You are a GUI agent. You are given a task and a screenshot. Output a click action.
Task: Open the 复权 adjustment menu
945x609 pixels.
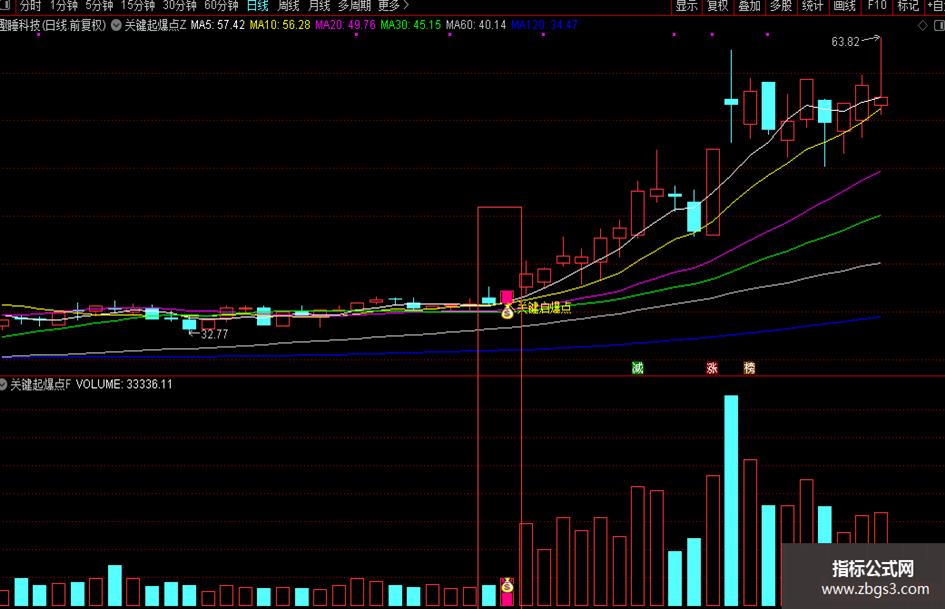(717, 6)
